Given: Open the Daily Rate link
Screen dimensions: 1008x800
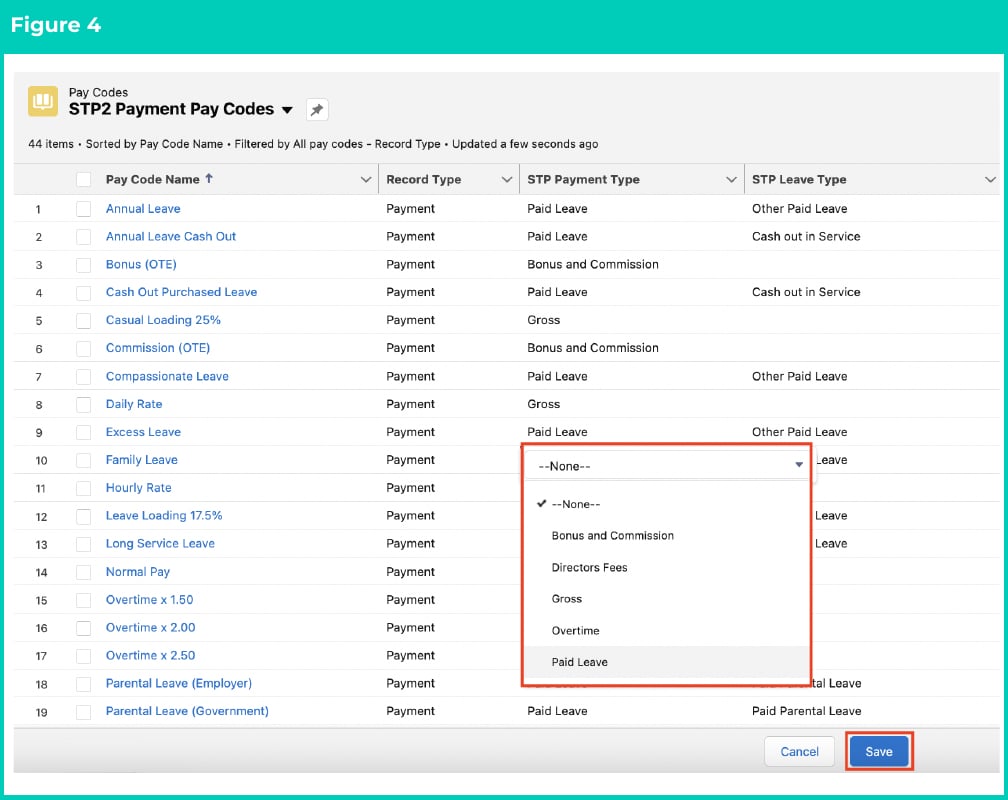Looking at the screenshot, I should (x=134, y=404).
